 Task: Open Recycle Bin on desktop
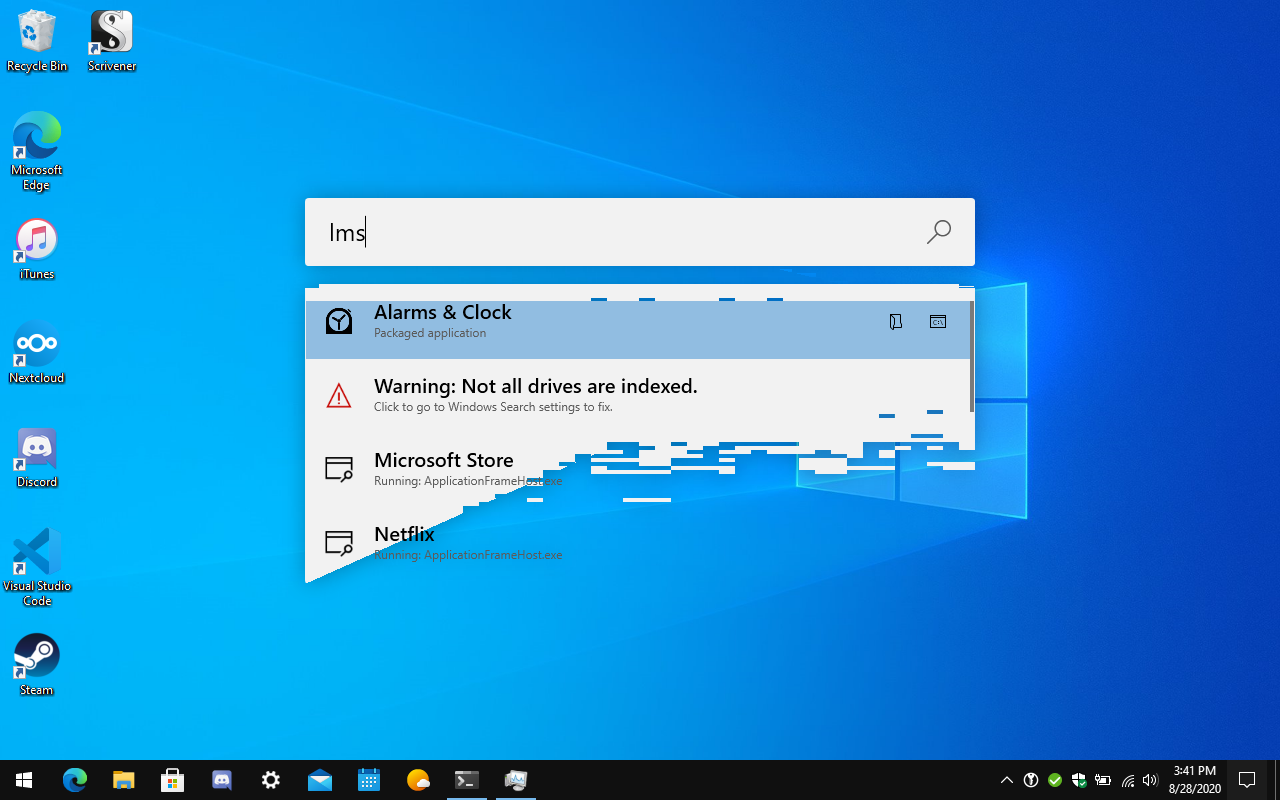37,42
